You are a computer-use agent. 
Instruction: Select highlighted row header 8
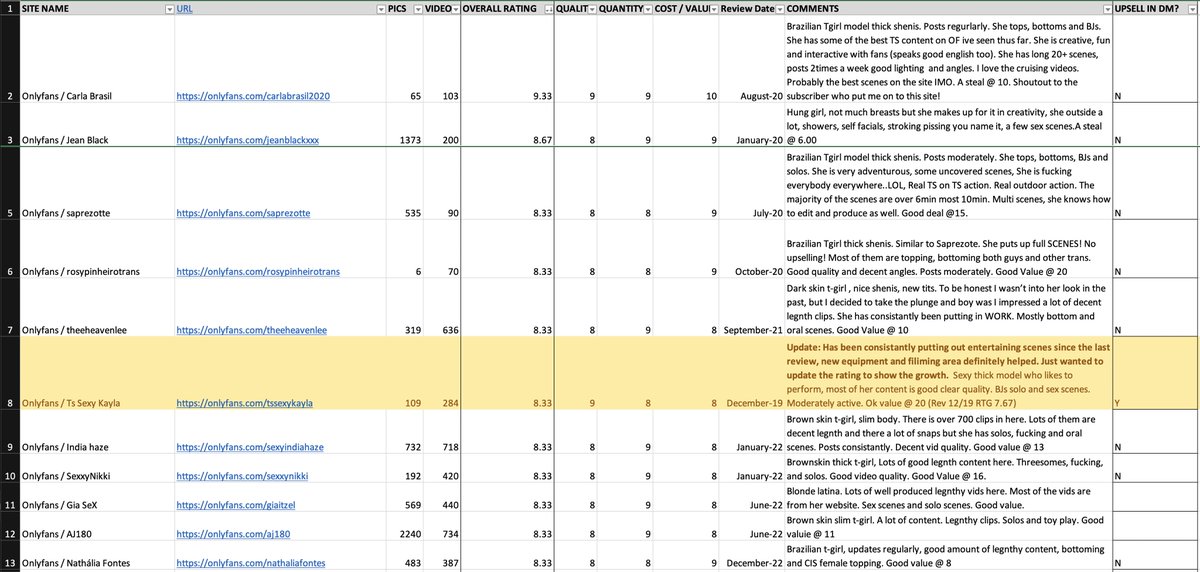[x=9, y=374]
